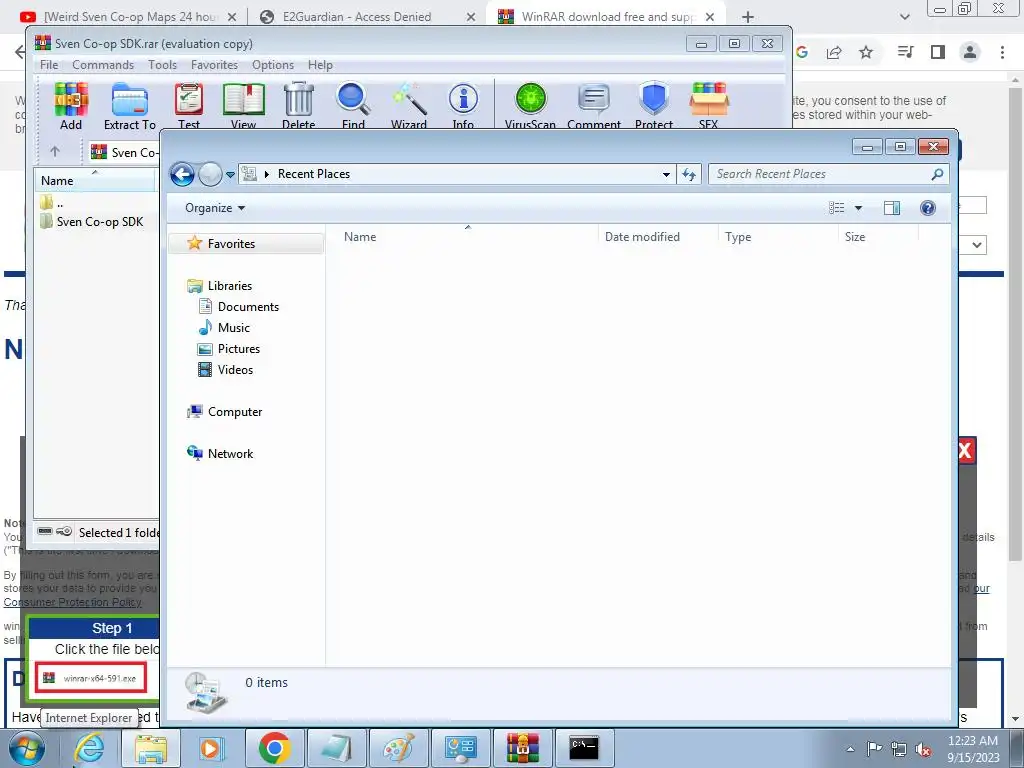Viewport: 1024px width, 768px height.
Task: Click the share icon in Chrome address bar
Action: (x=834, y=52)
